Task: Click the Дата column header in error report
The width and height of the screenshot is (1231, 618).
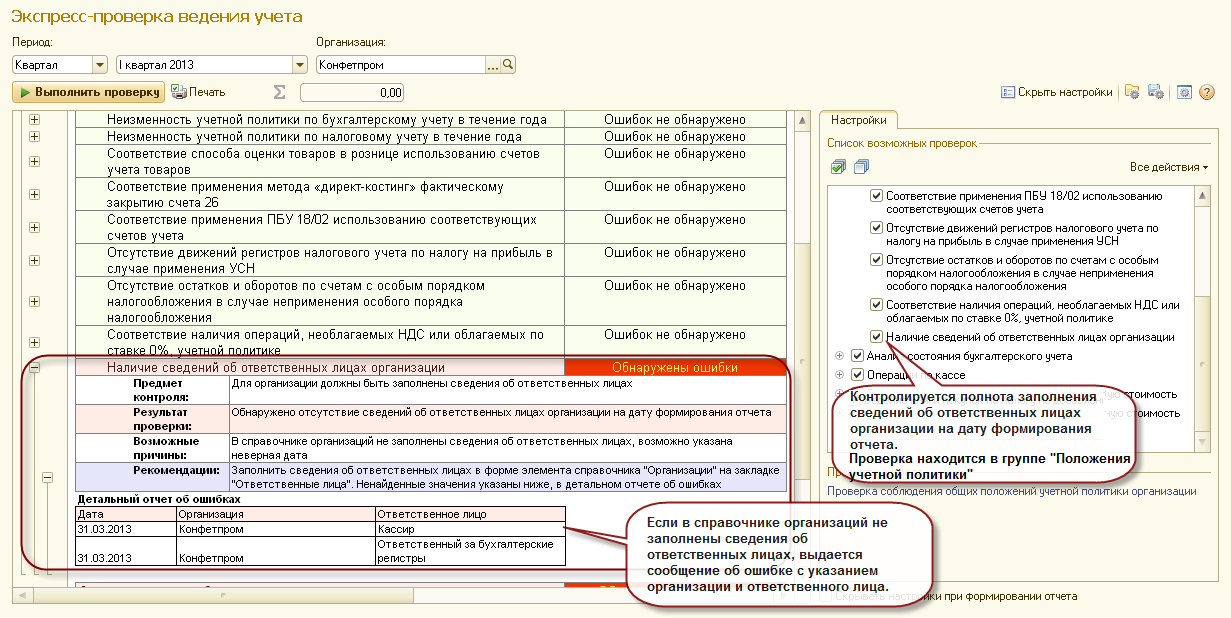Action: 126,514
